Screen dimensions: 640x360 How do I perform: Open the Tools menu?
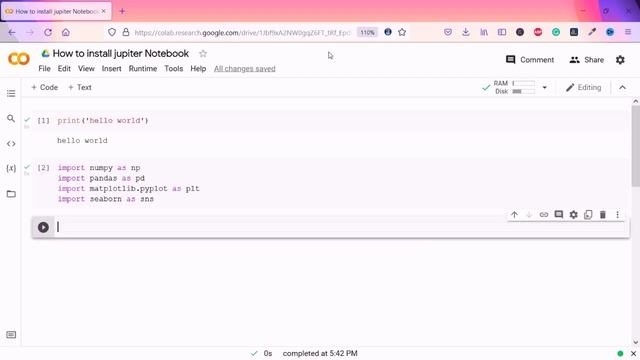(173, 69)
